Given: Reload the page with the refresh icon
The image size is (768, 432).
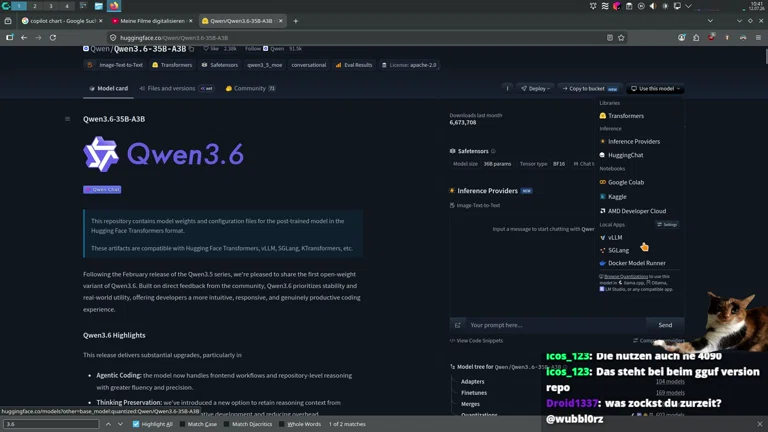Looking at the screenshot, I should [52, 38].
